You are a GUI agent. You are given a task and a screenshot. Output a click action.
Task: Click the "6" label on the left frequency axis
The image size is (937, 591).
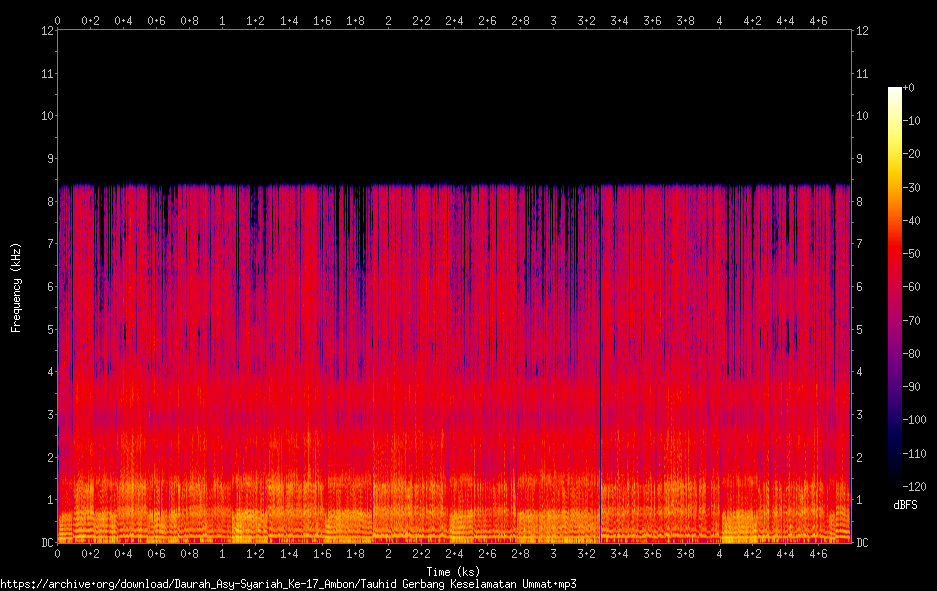click(x=50, y=286)
